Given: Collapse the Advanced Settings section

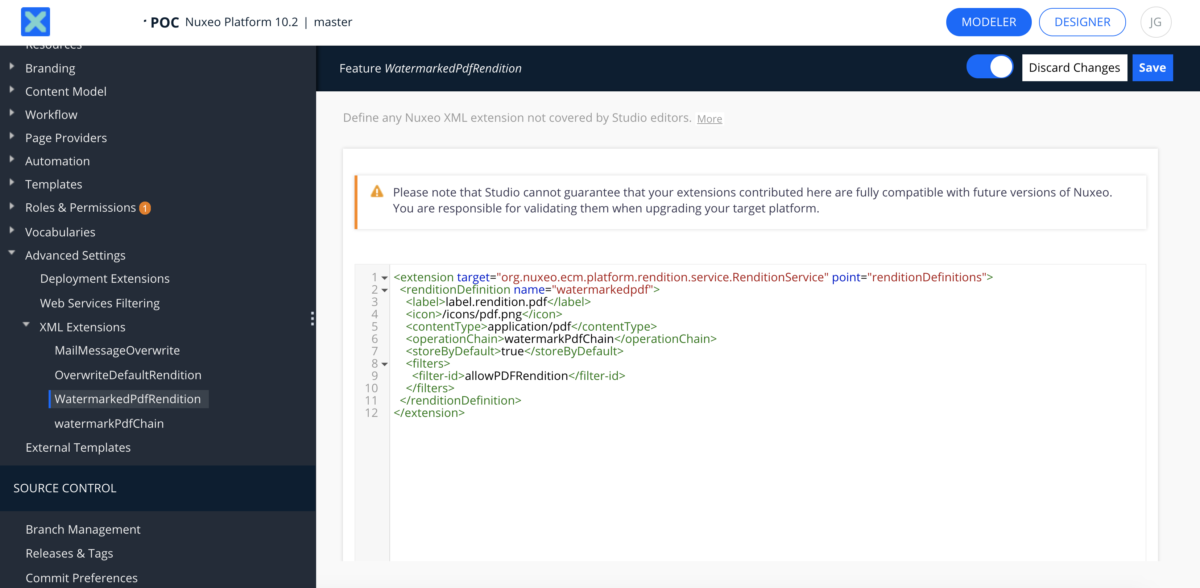Looking at the screenshot, I should click(x=13, y=255).
